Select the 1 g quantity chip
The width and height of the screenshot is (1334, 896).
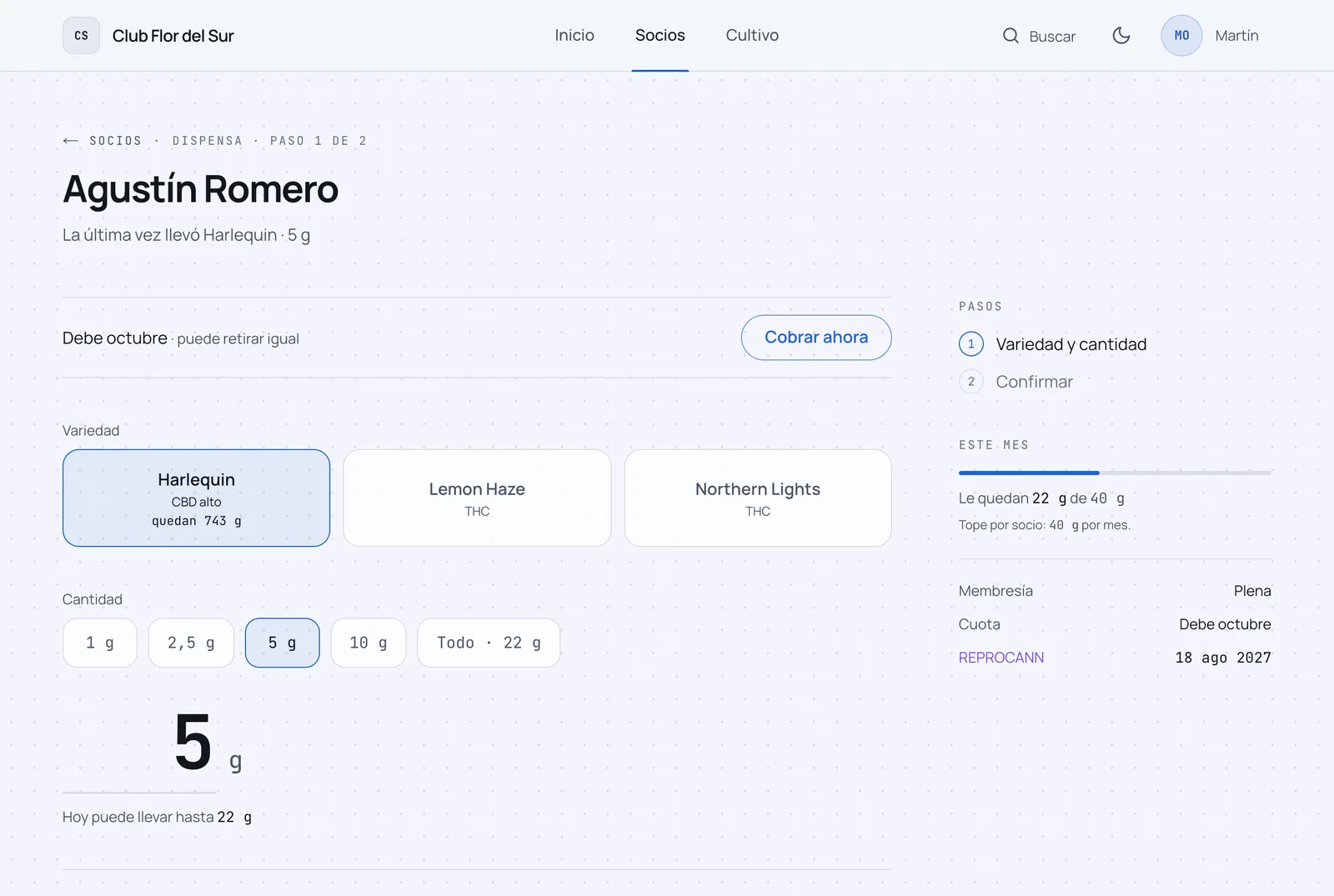pos(100,643)
